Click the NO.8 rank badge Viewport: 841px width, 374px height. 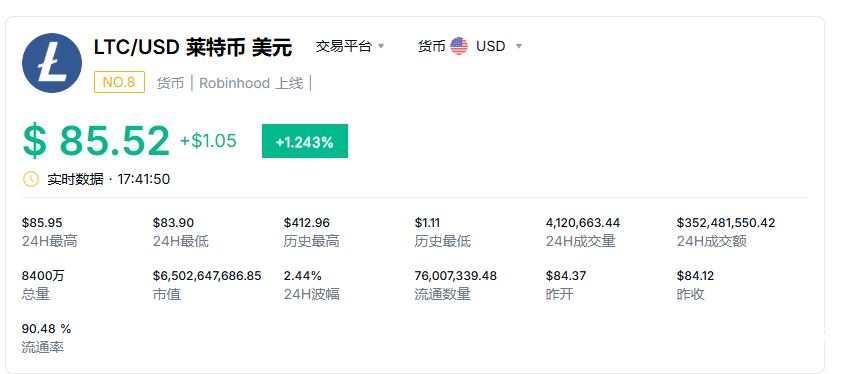point(119,82)
